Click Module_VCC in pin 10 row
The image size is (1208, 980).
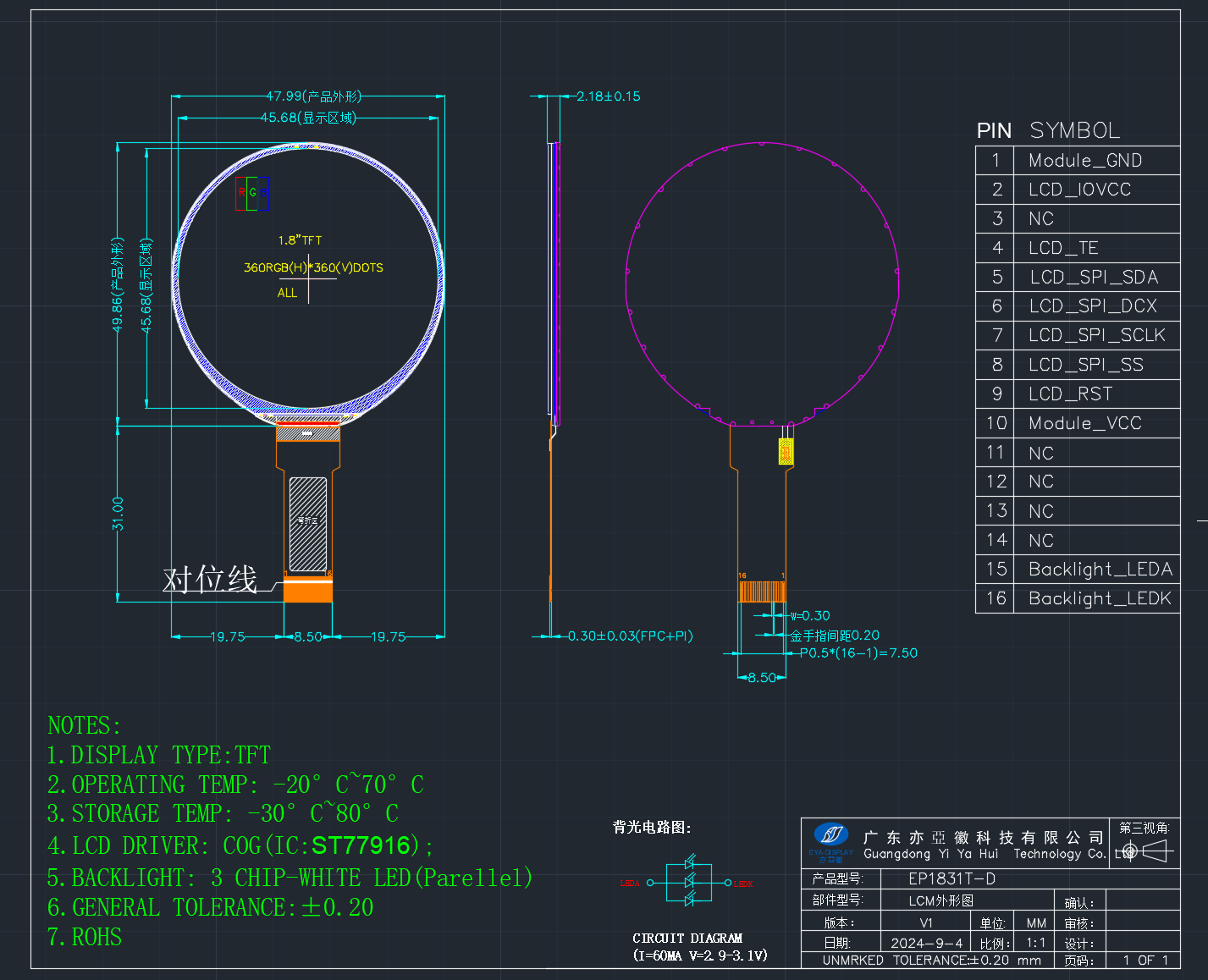coord(1085,423)
